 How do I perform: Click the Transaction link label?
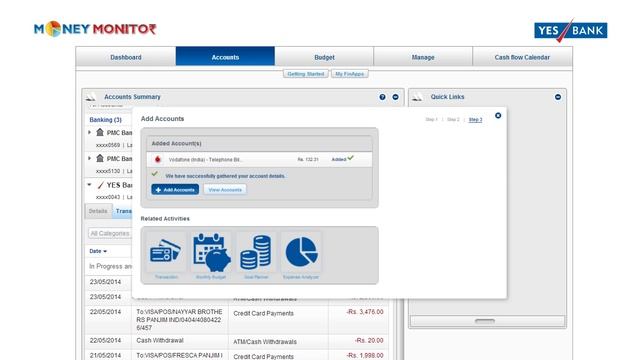[x=166, y=277]
